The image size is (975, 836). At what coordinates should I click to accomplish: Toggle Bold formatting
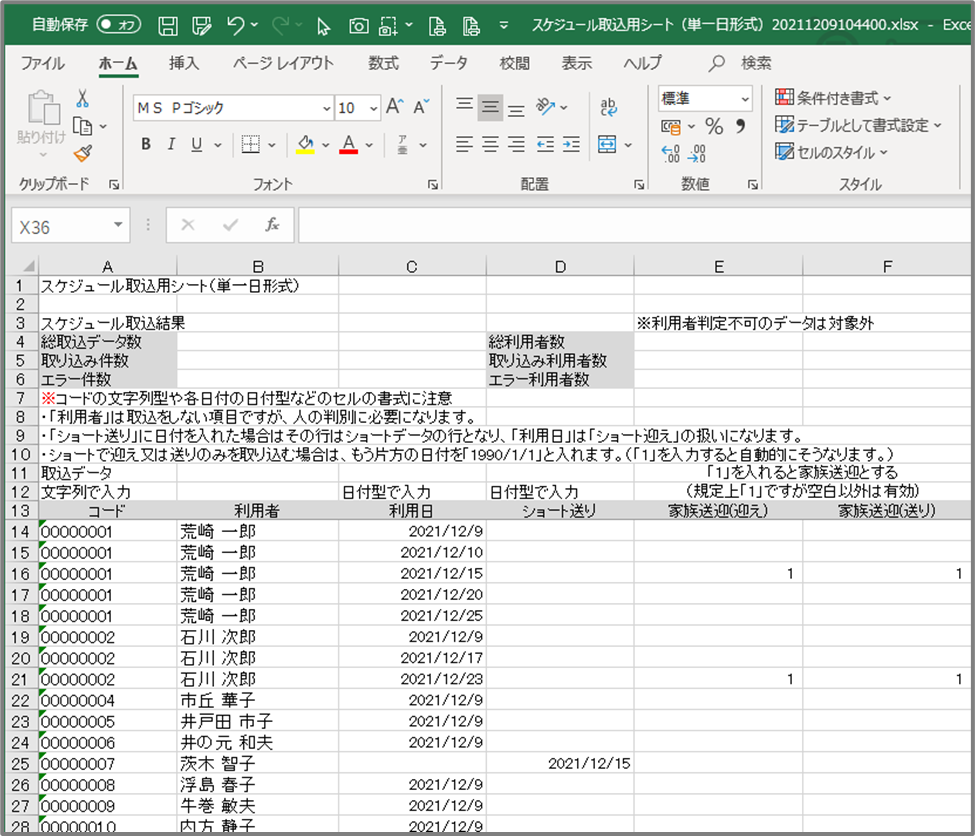point(146,144)
